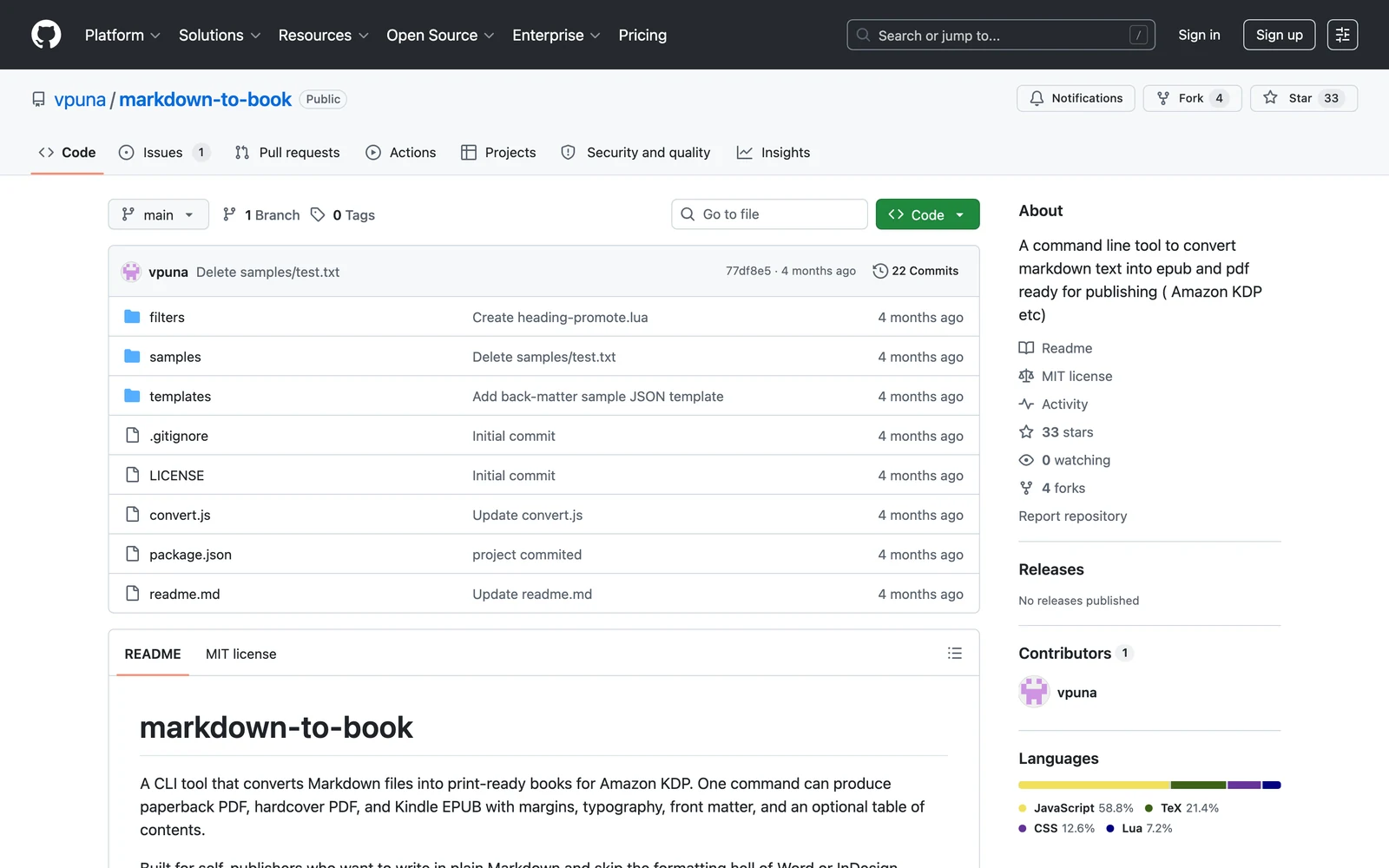Click the file icon for package.json

click(x=132, y=554)
